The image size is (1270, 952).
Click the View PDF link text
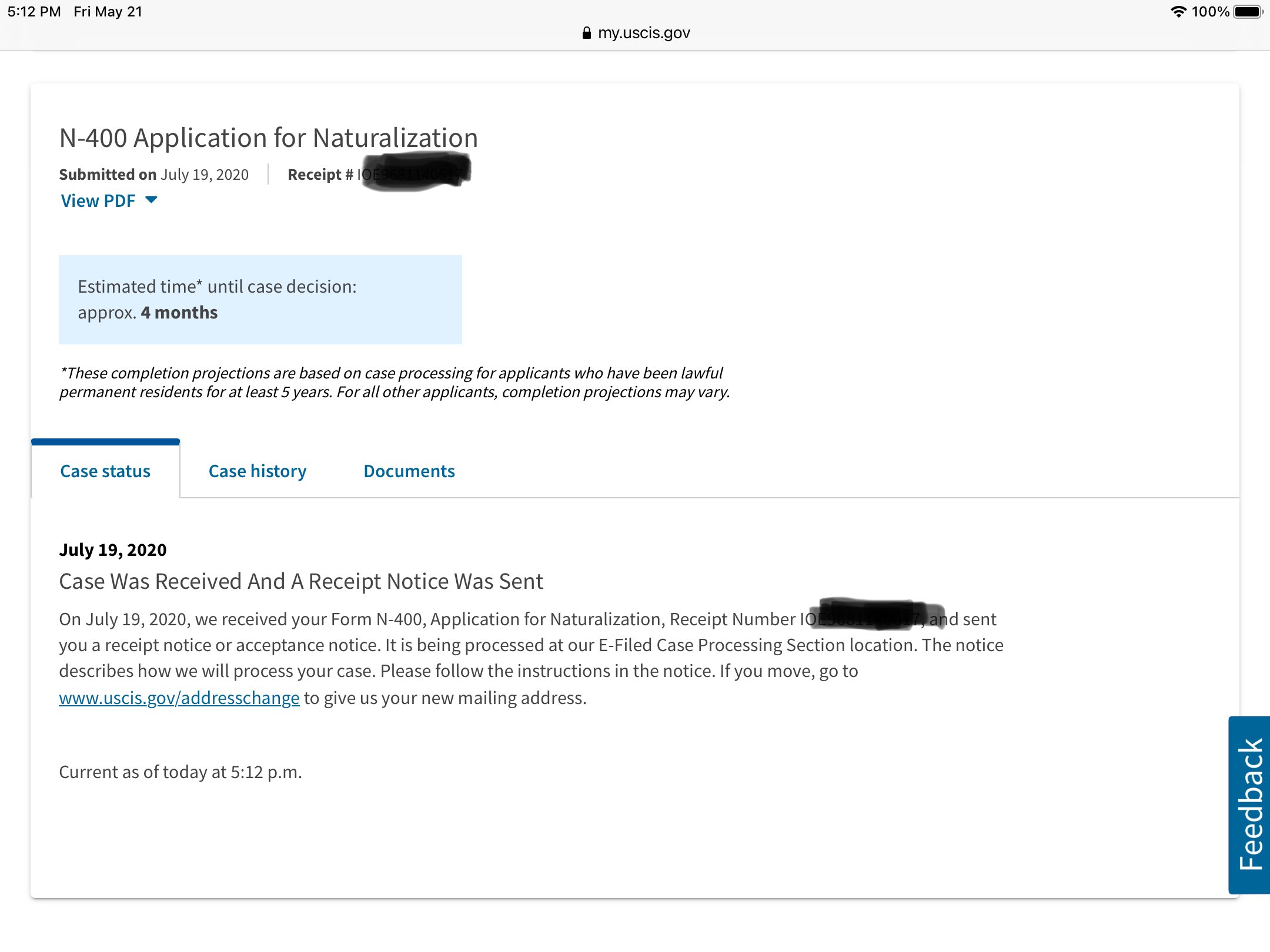coord(98,201)
